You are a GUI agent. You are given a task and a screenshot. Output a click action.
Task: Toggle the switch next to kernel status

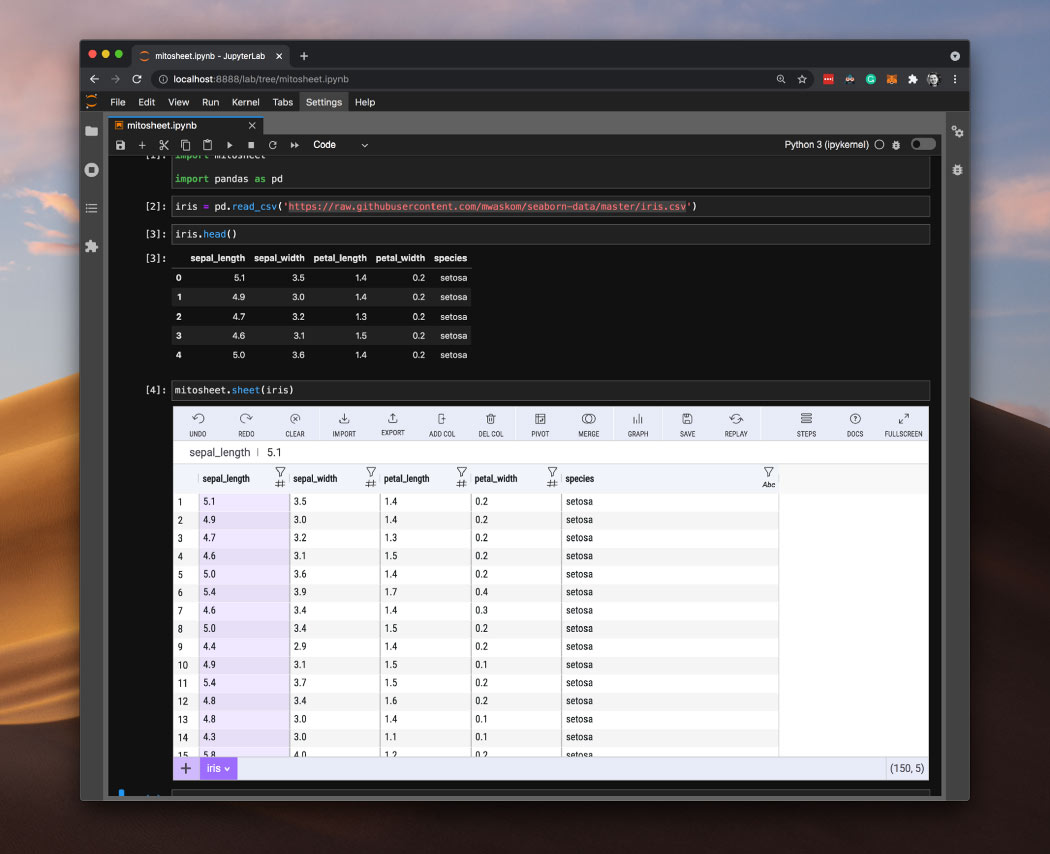[x=923, y=145]
